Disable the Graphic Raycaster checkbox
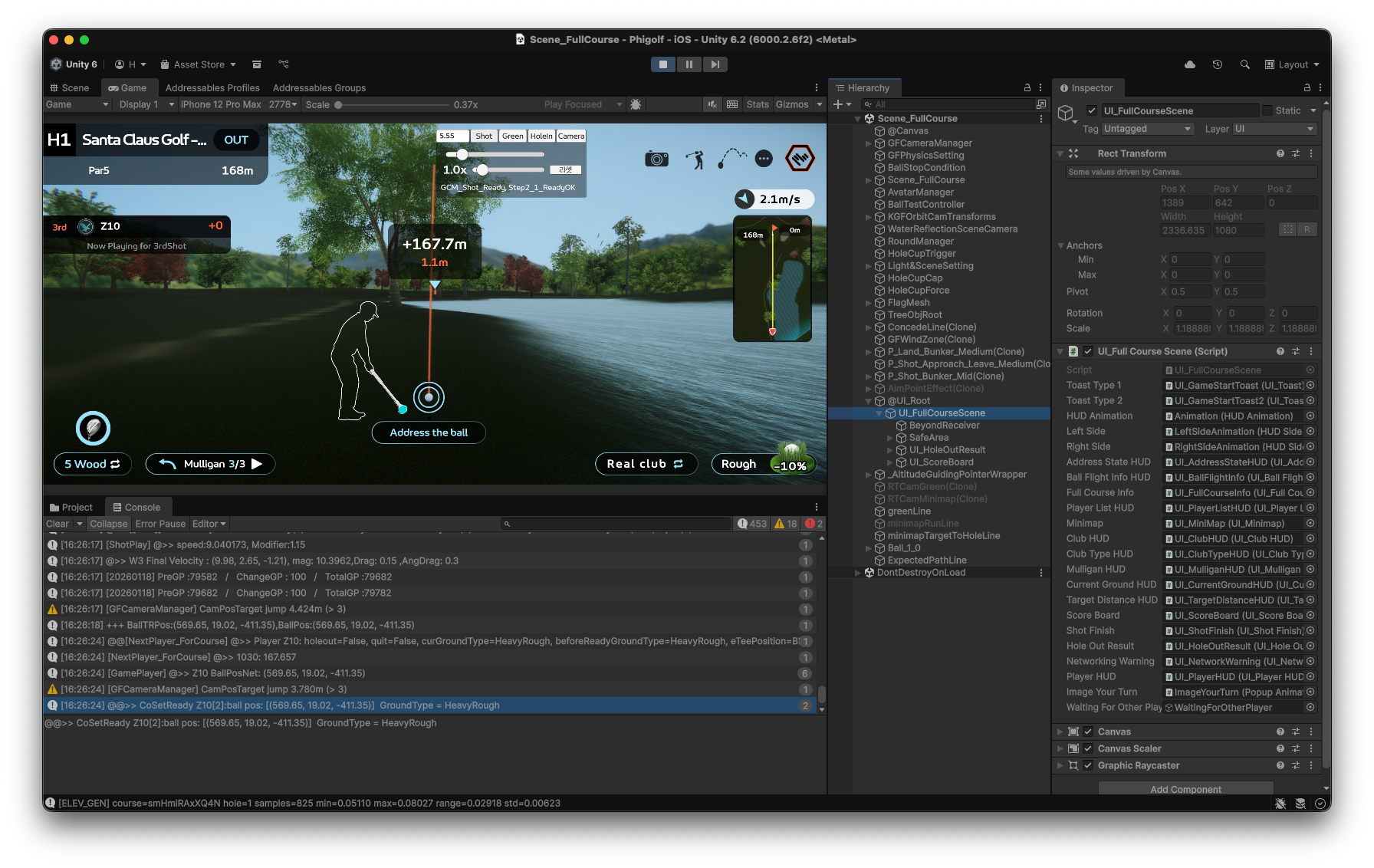The height and width of the screenshot is (868, 1374). [x=1088, y=765]
